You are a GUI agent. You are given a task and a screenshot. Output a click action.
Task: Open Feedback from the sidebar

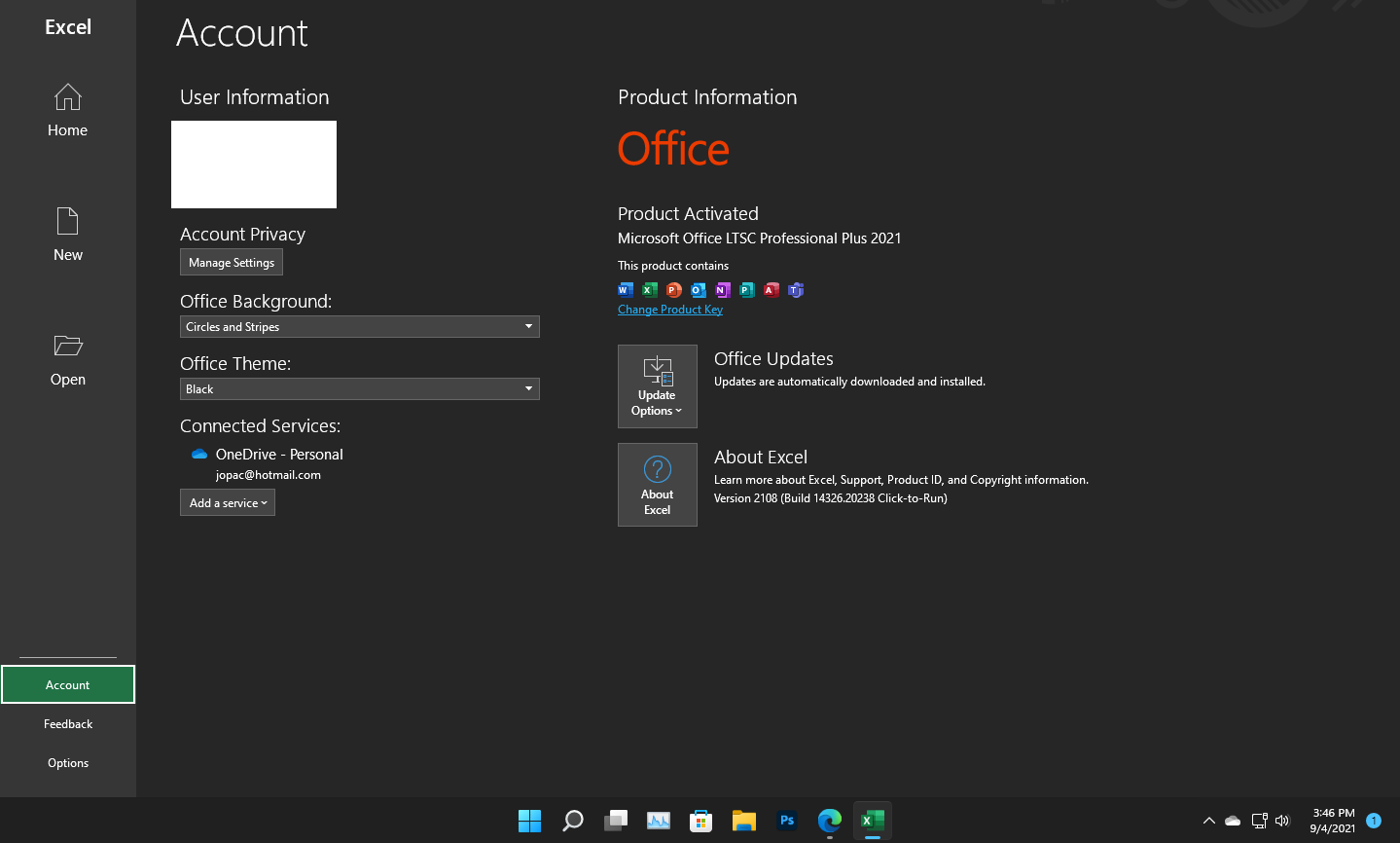[x=68, y=723]
